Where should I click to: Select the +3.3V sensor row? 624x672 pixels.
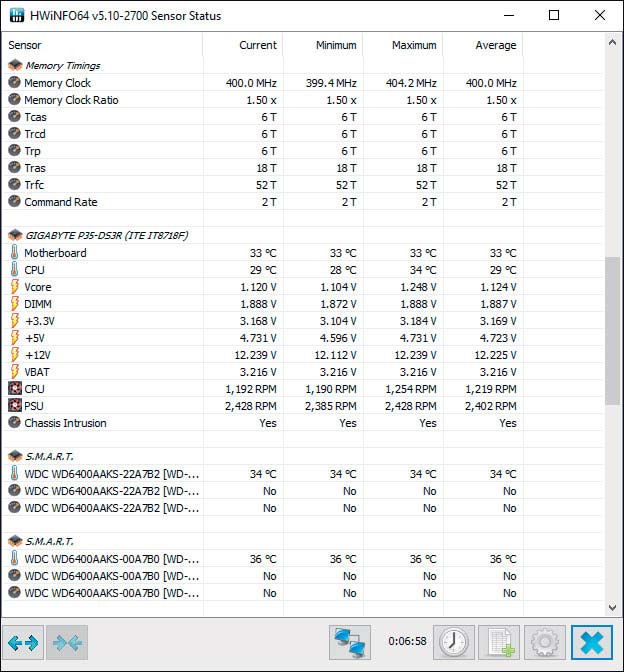pos(303,321)
